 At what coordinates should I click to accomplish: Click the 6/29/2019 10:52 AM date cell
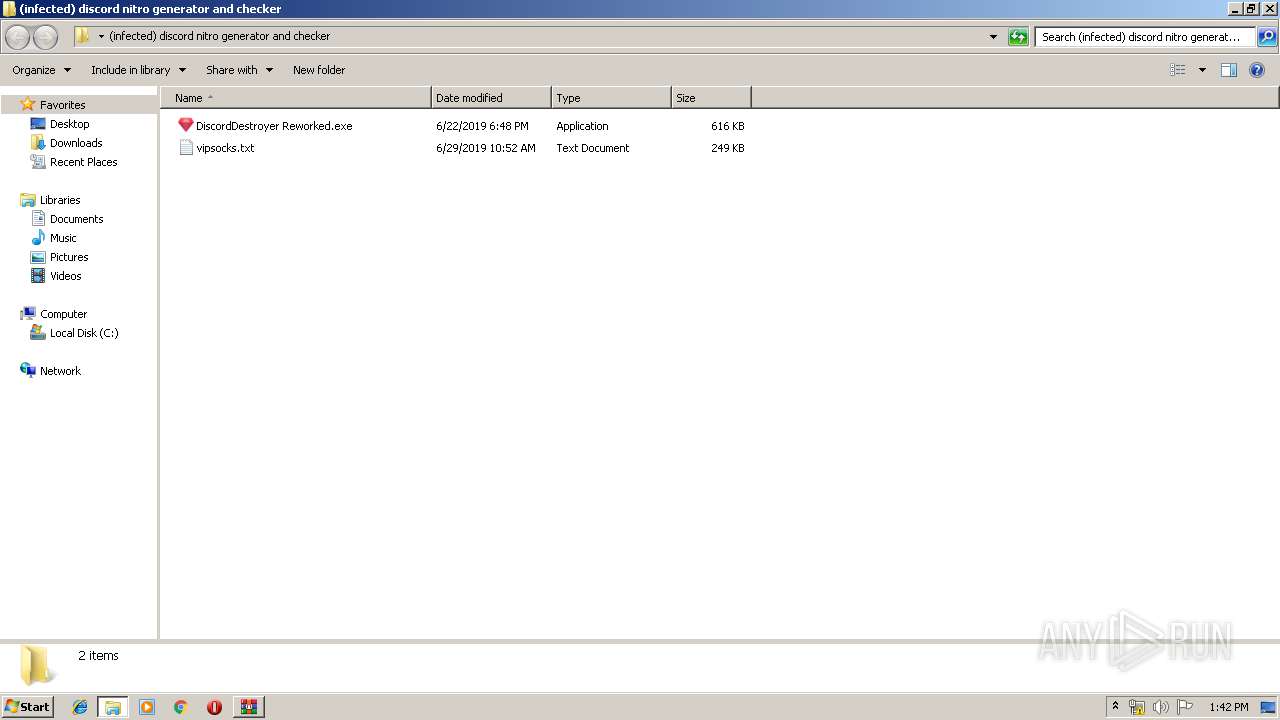click(x=486, y=148)
